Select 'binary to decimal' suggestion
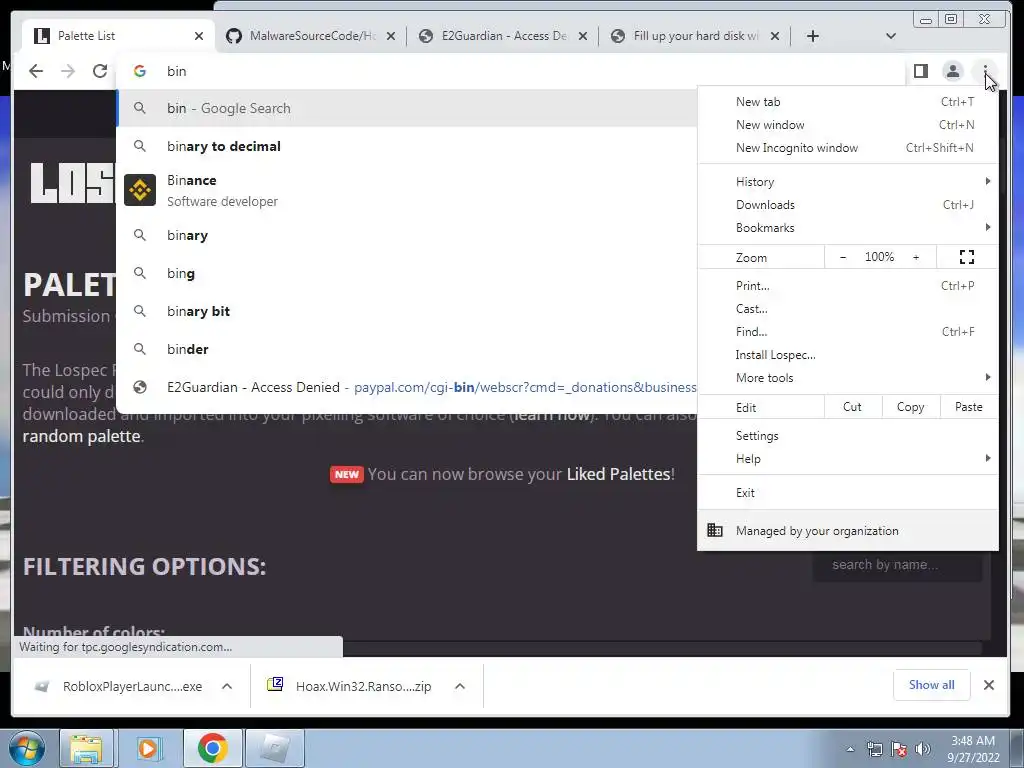Viewport: 1024px width, 768px height. [x=407, y=146]
